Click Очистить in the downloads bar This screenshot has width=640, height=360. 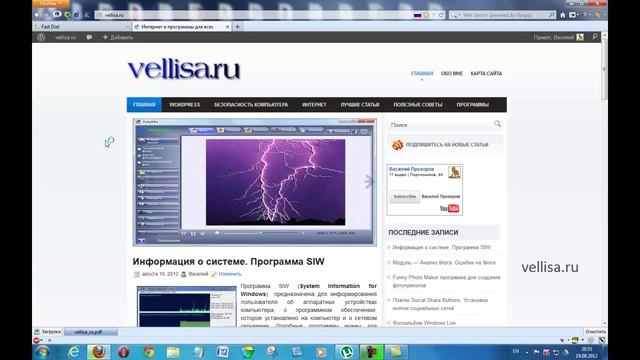tap(595, 332)
